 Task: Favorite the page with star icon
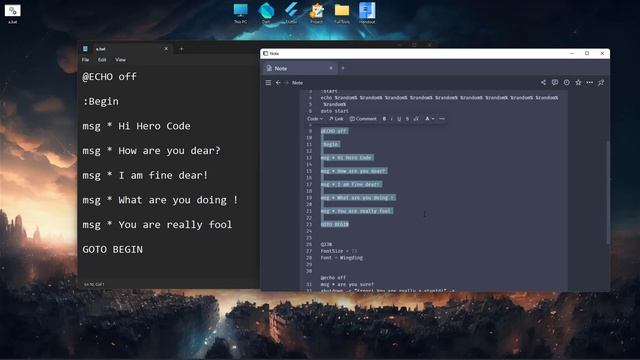pos(578,82)
